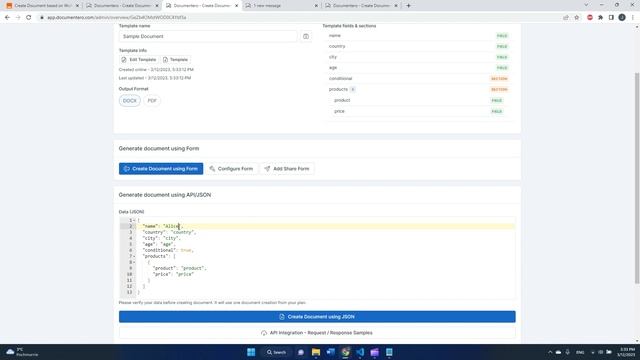This screenshot has width=640, height=360.
Task: Bookmark this page with the star icon
Action: point(577,18)
